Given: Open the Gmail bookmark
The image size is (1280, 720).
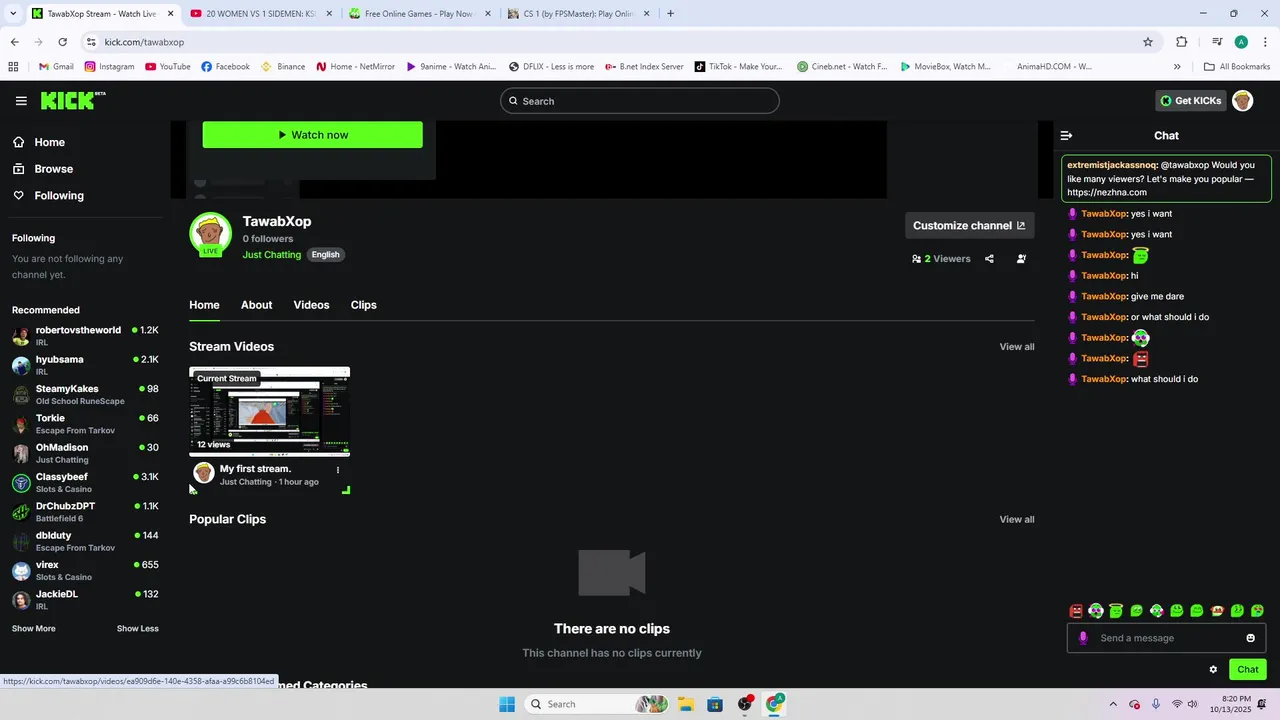Looking at the screenshot, I should [56, 67].
